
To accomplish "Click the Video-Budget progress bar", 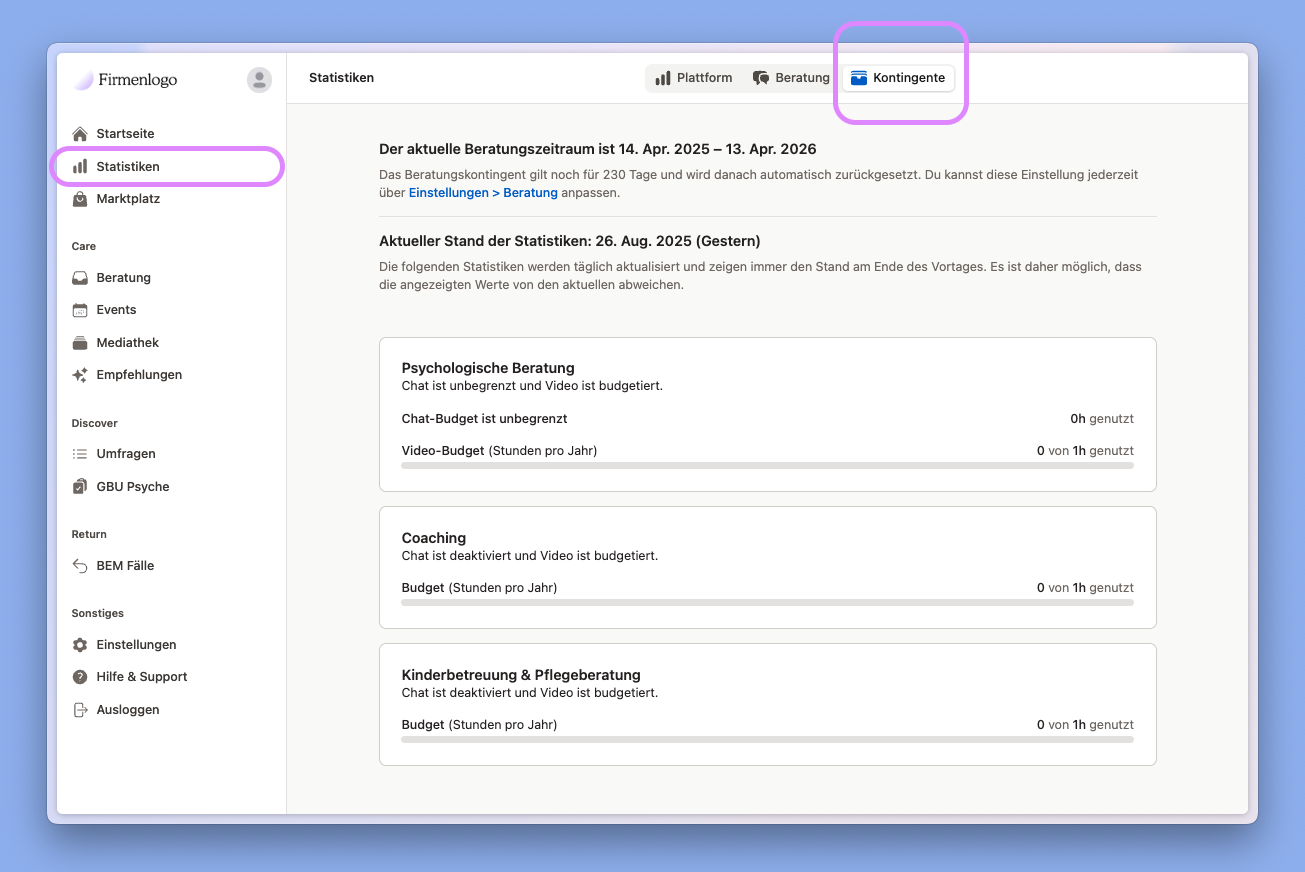I will 767,466.
